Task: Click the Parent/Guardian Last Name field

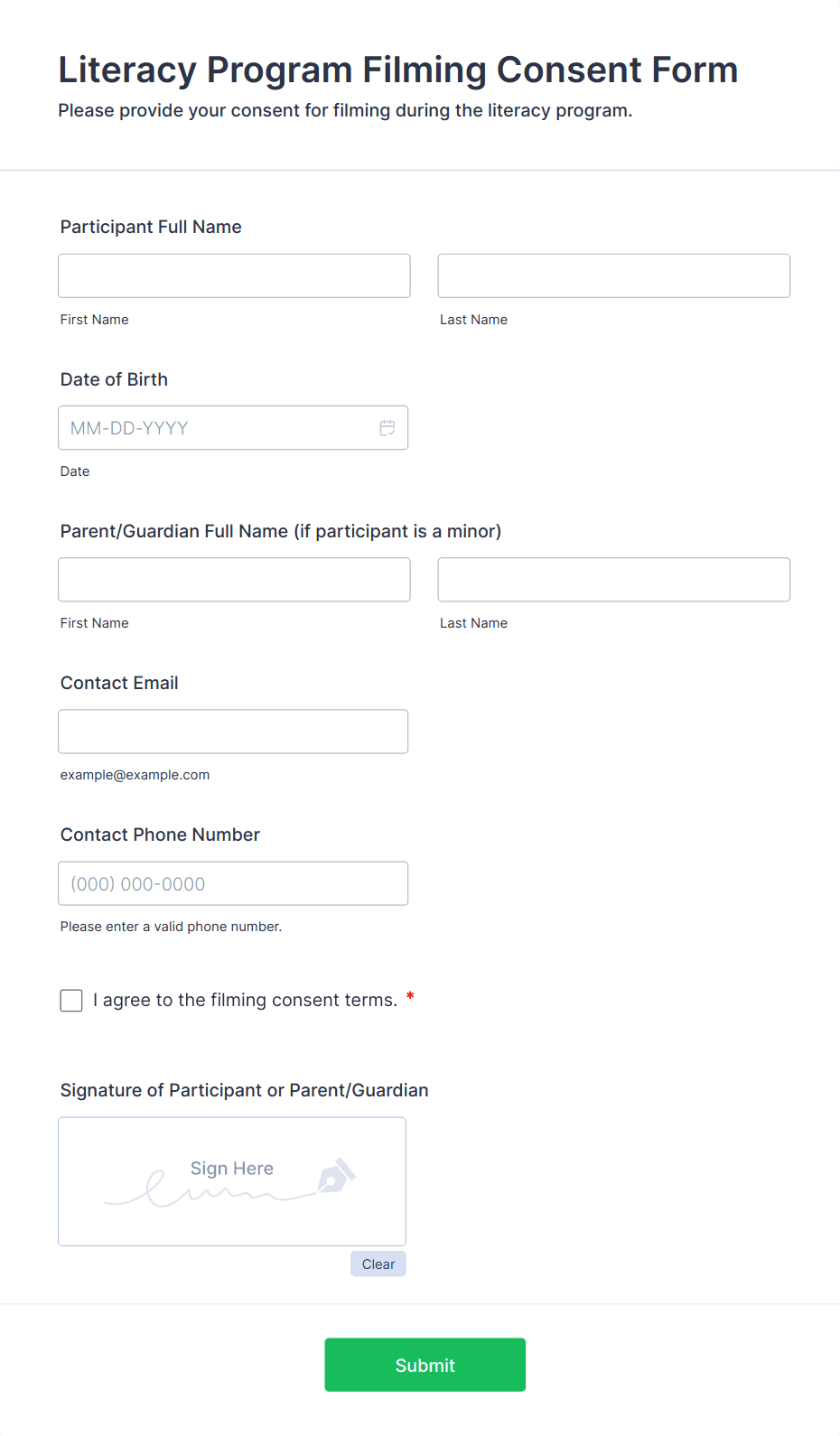Action: coord(613,580)
